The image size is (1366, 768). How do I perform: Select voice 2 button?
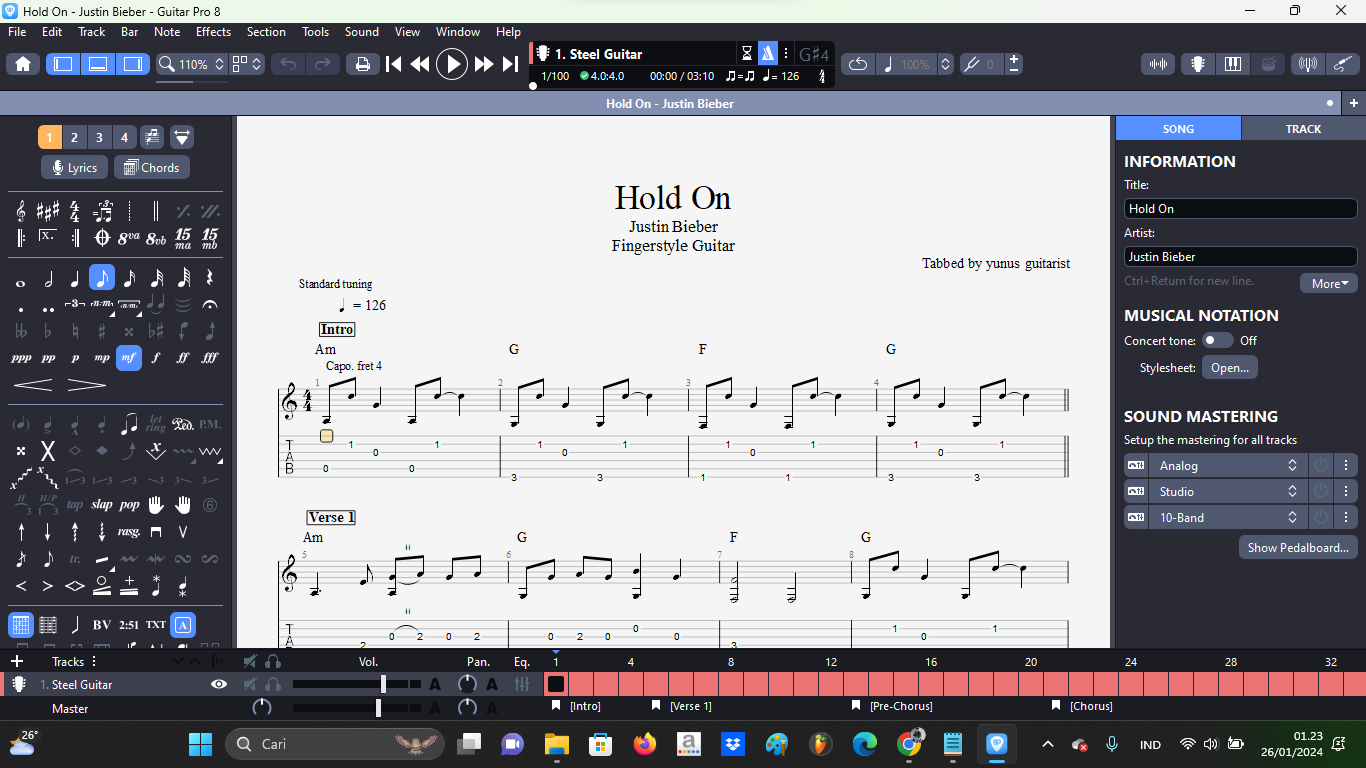(74, 137)
